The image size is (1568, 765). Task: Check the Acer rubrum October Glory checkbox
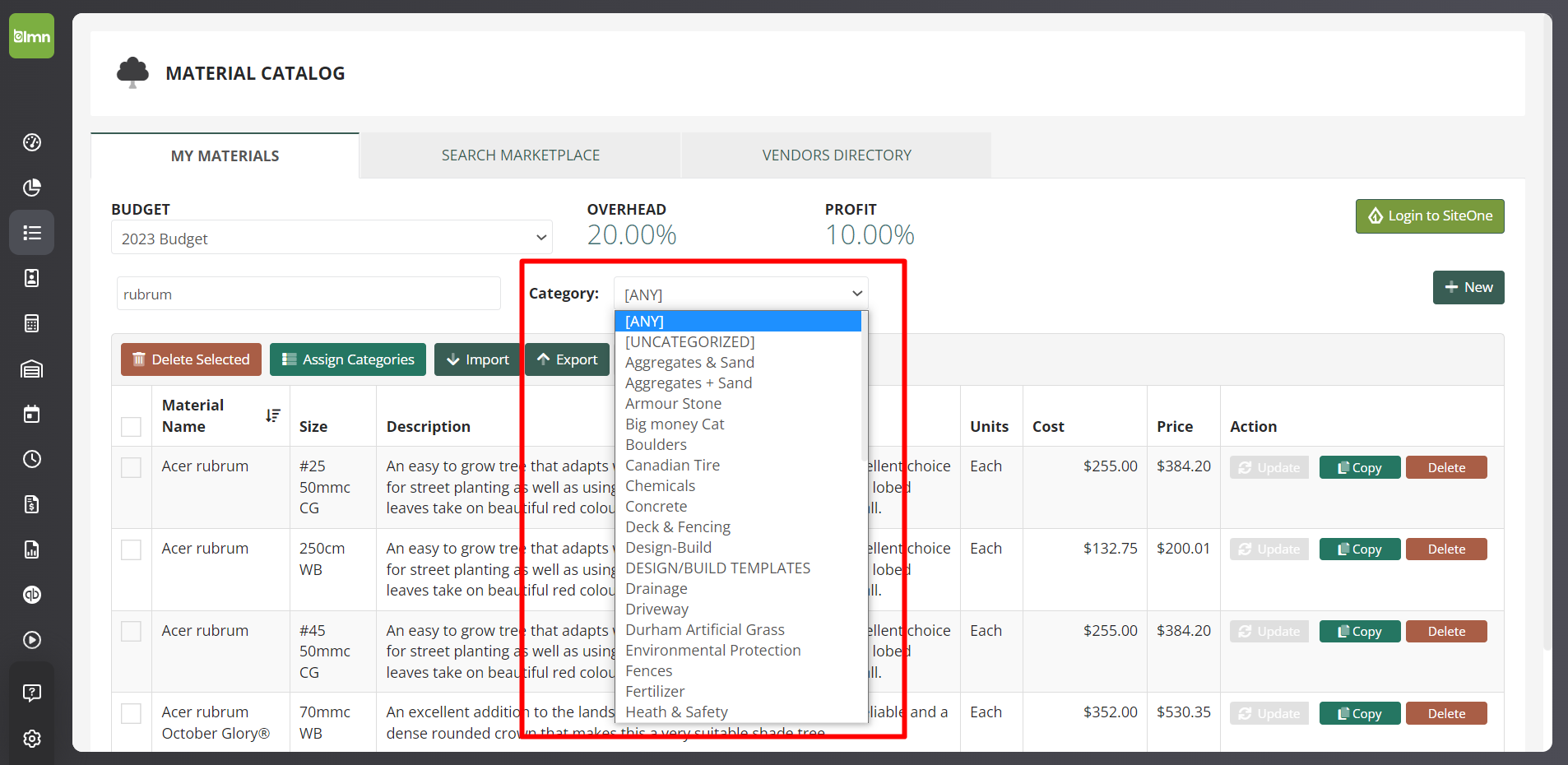(131, 713)
